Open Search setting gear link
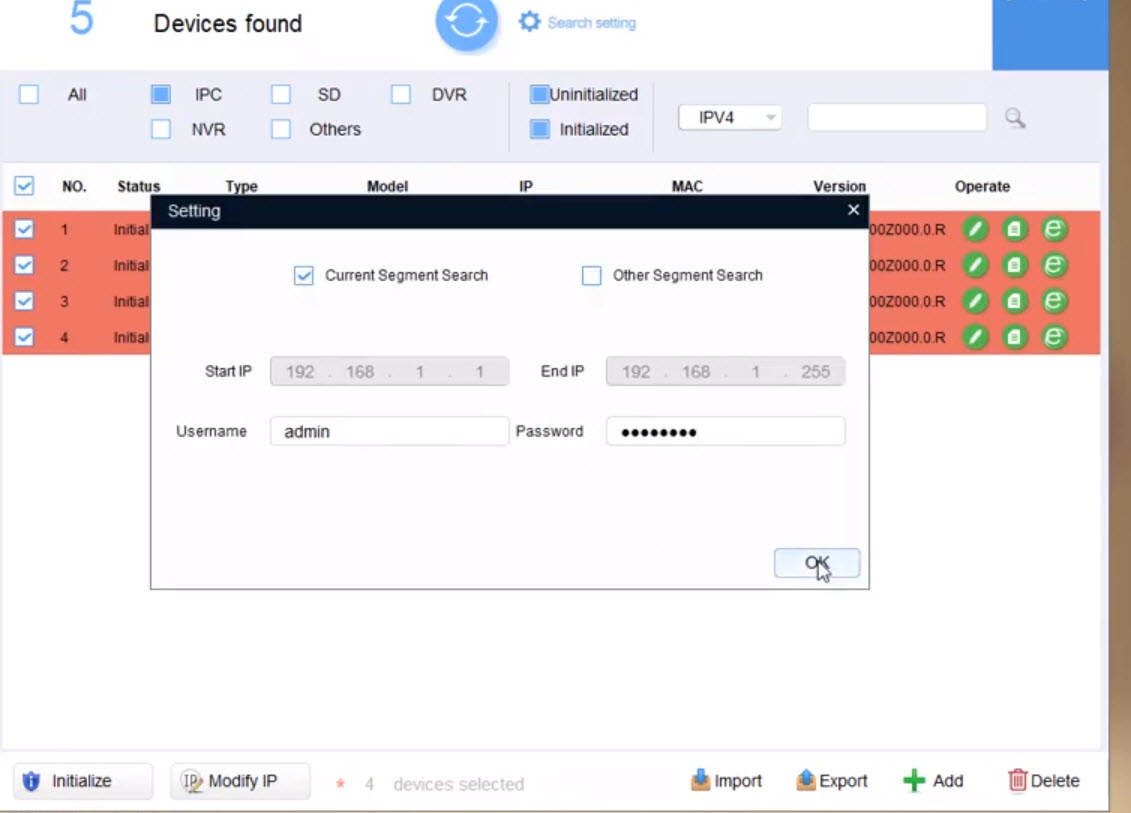Screen dimensions: 1131x813 click(577, 22)
